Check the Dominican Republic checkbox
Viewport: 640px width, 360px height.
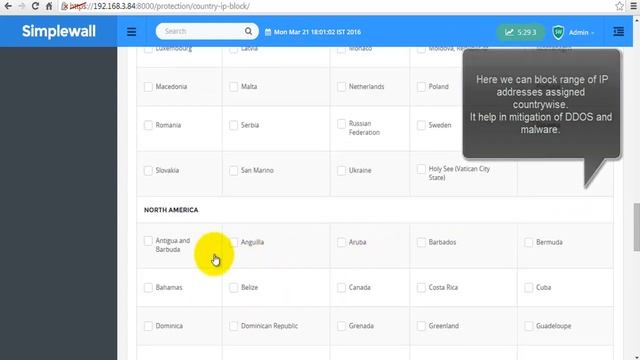click(x=233, y=326)
